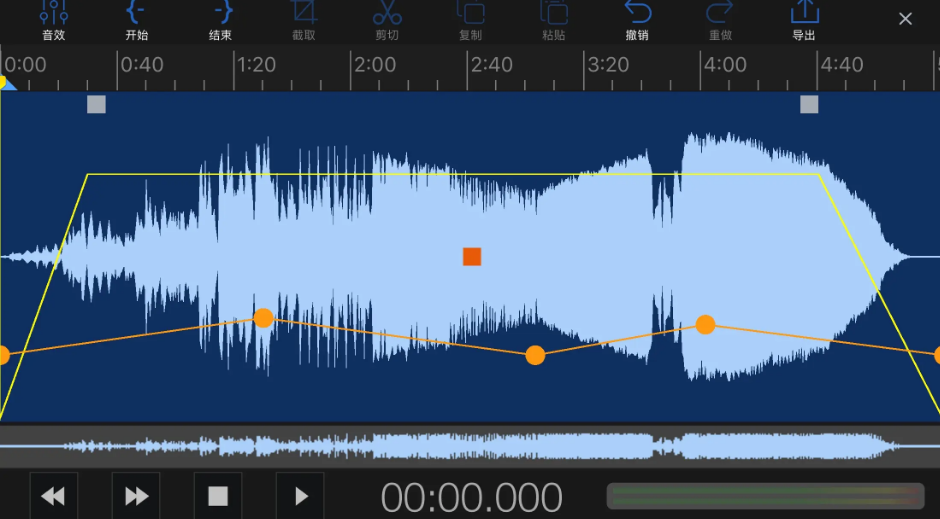Set selection start with 开始
The height and width of the screenshot is (519, 940).
pos(137,20)
